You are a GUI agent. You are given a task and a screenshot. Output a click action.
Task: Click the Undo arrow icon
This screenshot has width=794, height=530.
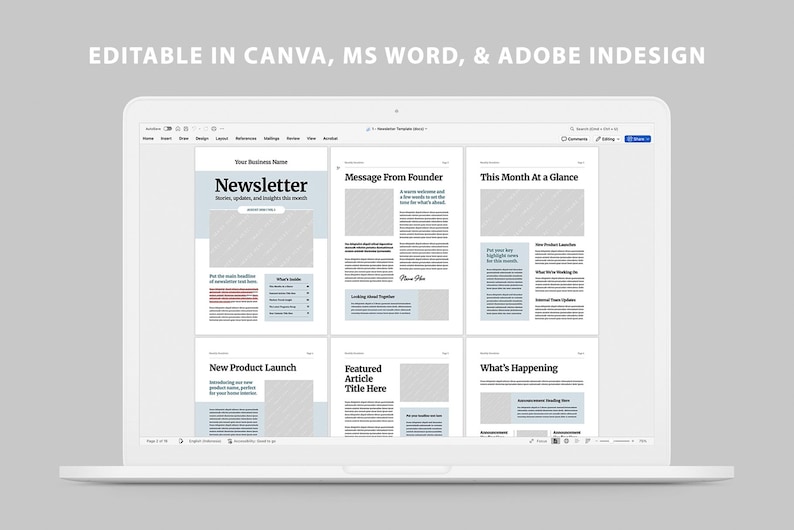pyautogui.click(x=194, y=129)
